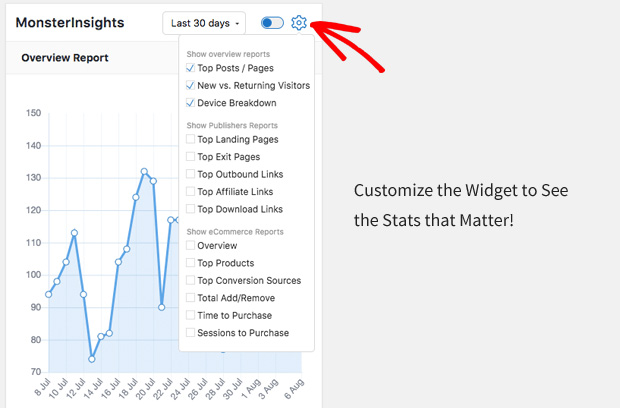Enable the eCommerce Overview checkbox
This screenshot has height=408, width=620.
coord(190,246)
